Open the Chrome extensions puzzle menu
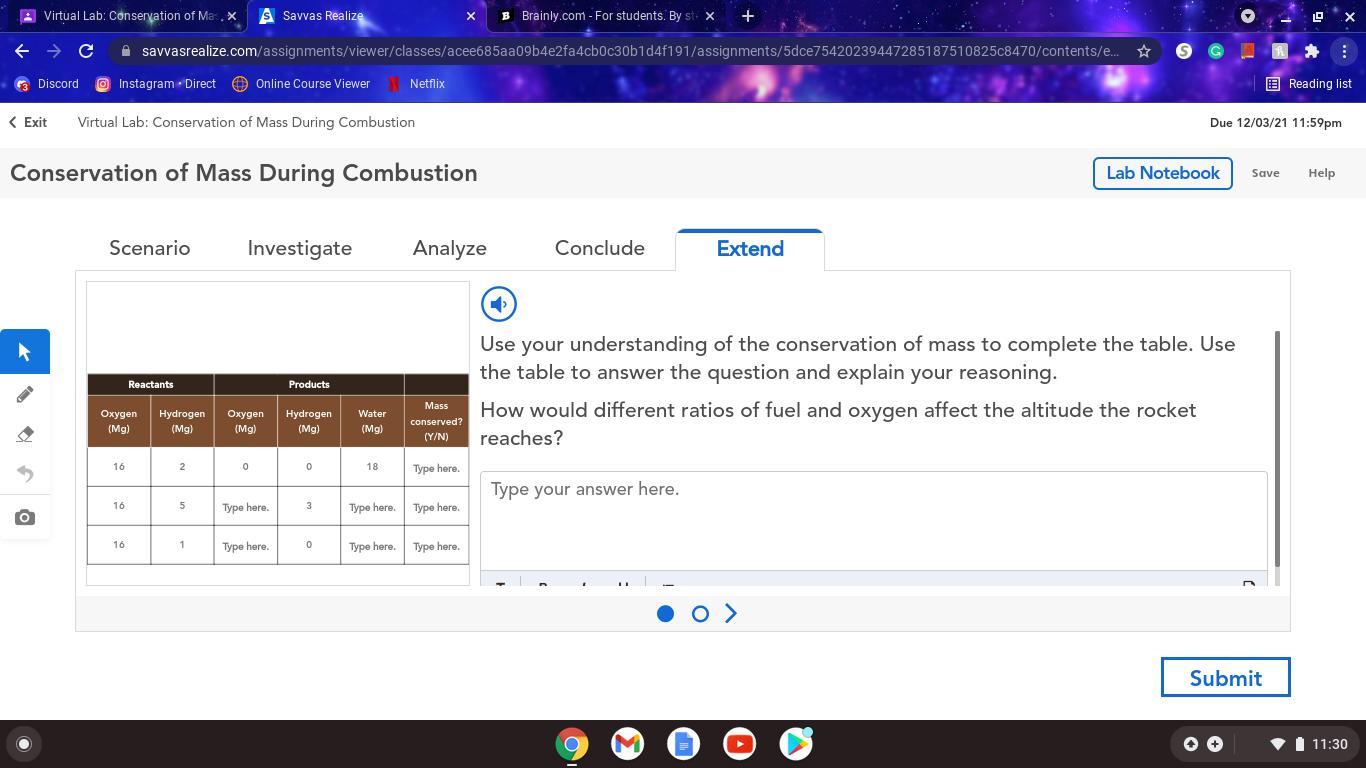 pos(1312,51)
